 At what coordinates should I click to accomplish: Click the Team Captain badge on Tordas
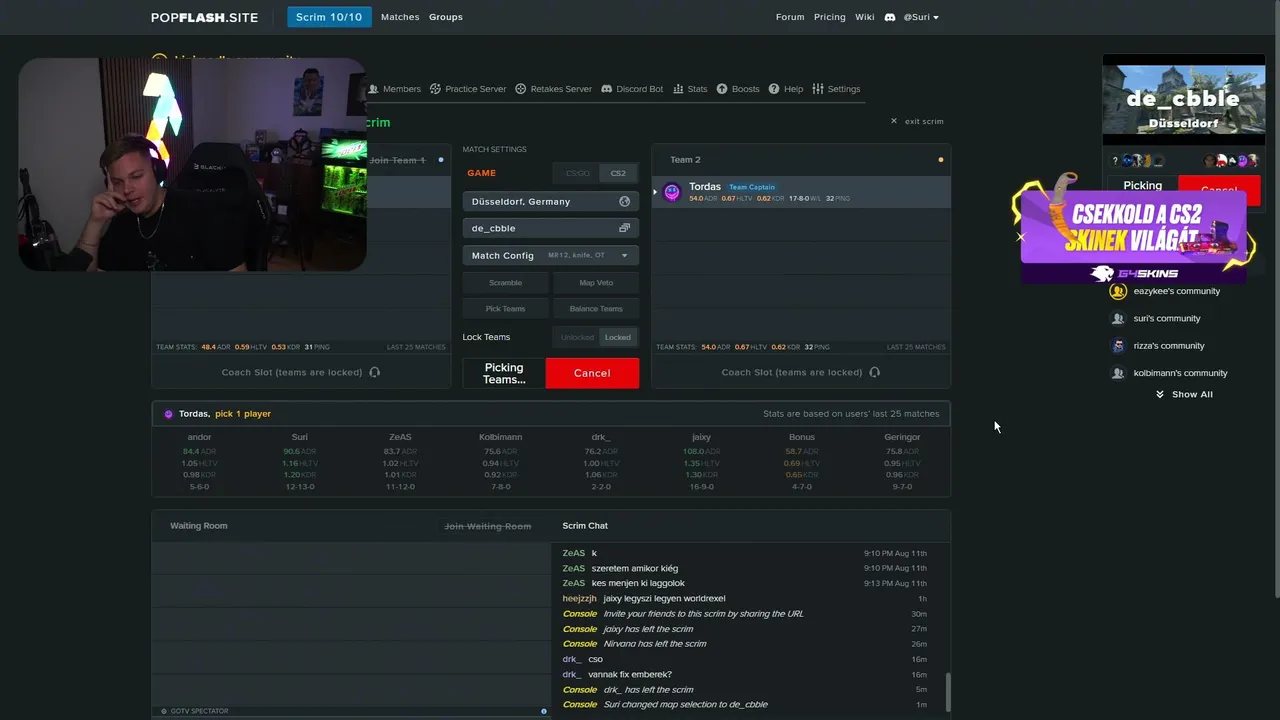pyautogui.click(x=752, y=187)
